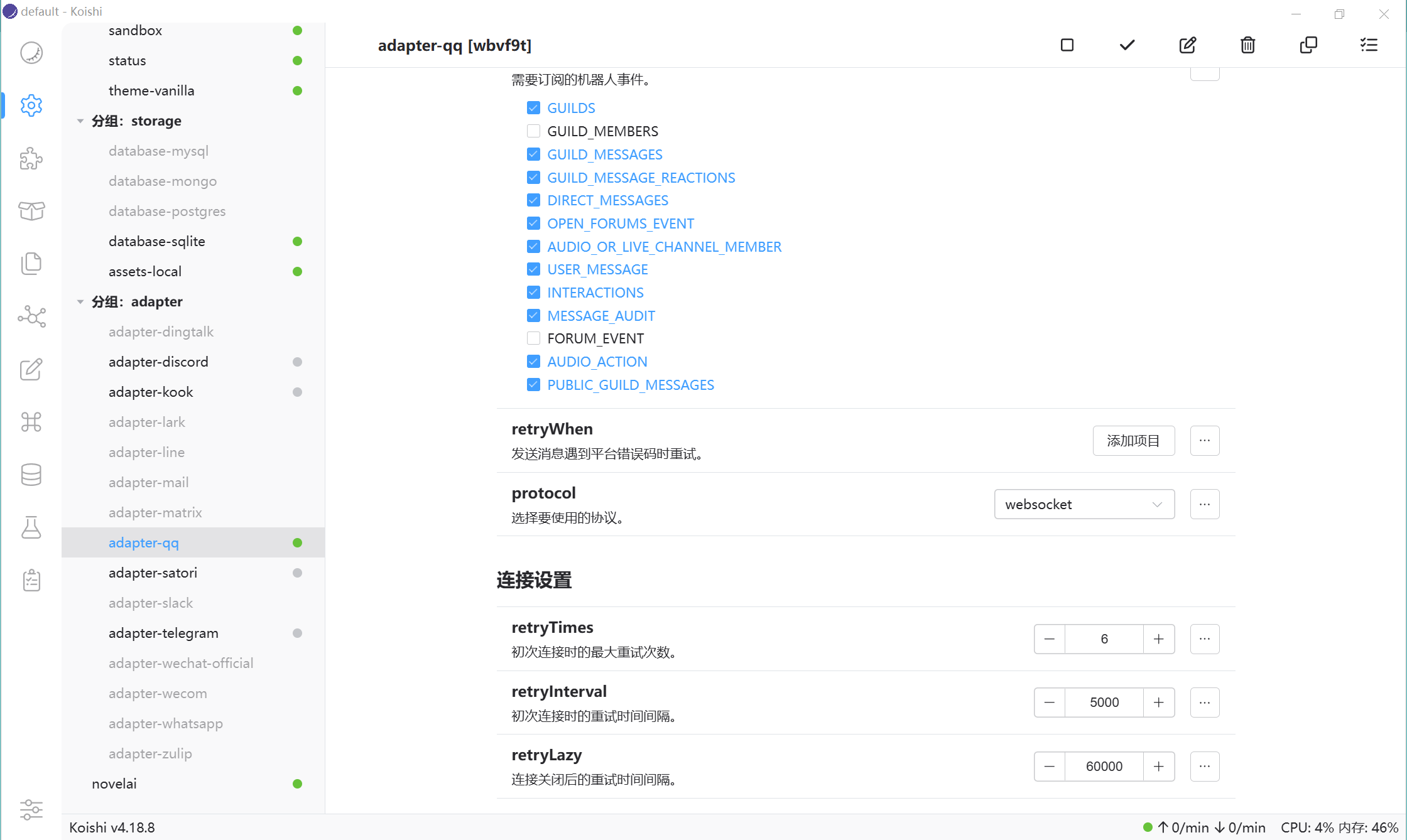The height and width of the screenshot is (840, 1407).
Task: Click the retryLazy value field
Action: pyautogui.click(x=1104, y=767)
